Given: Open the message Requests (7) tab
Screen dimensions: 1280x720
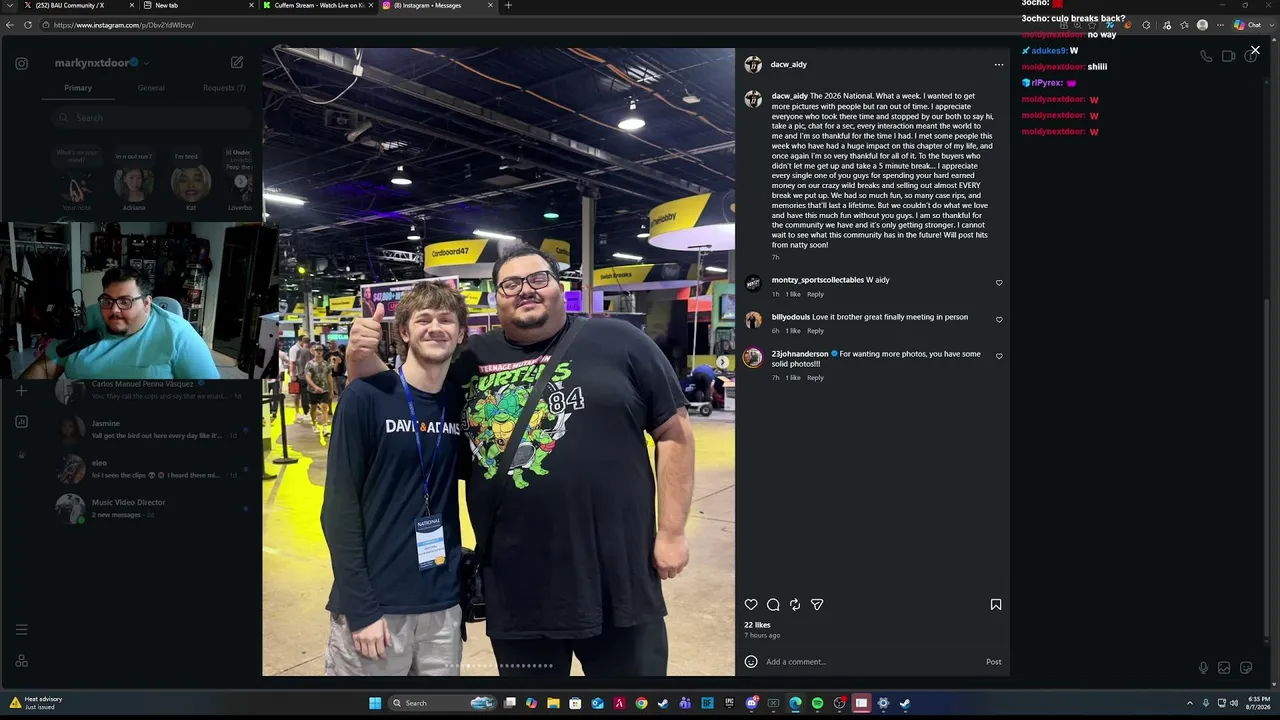Looking at the screenshot, I should coord(224,88).
